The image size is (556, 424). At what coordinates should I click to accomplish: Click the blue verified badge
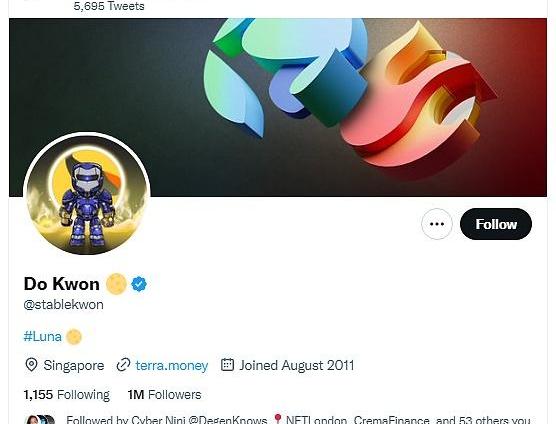pyautogui.click(x=139, y=284)
